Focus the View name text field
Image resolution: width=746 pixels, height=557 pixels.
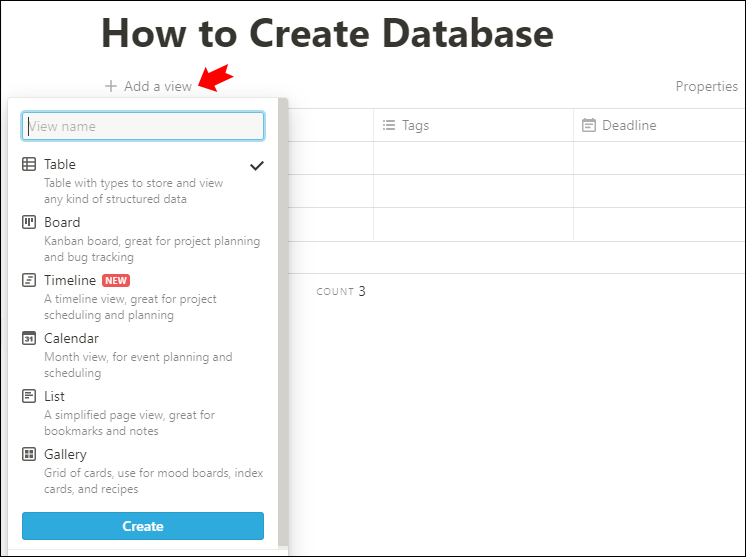pos(143,126)
